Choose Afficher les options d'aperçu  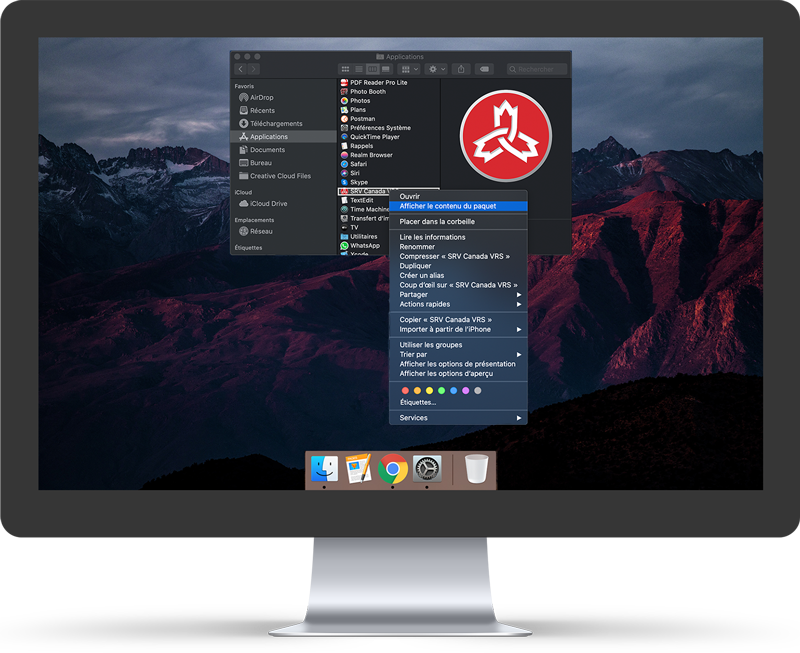[458, 374]
